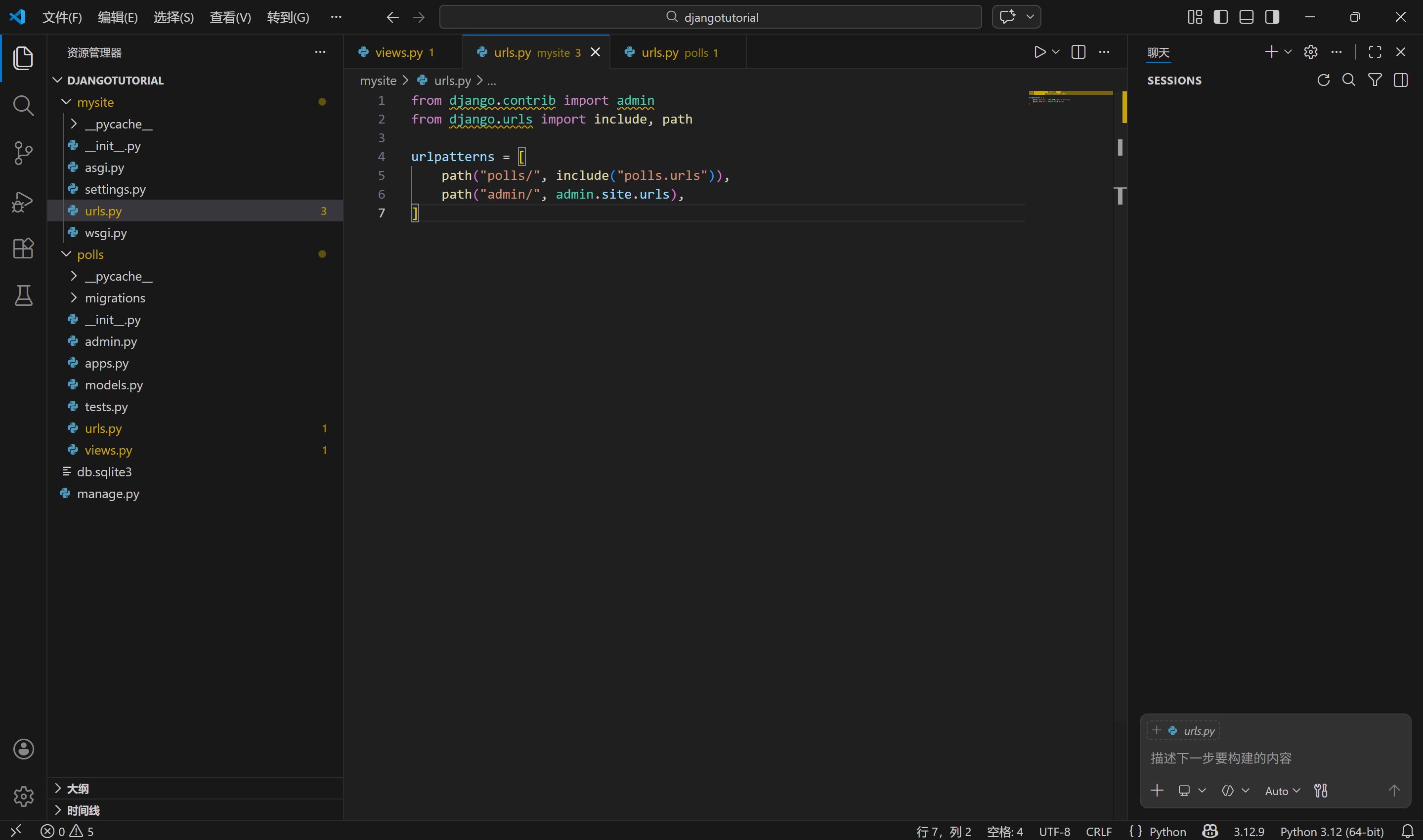Open the Source Control view
Screen dimensions: 1423x840
tap(23, 153)
